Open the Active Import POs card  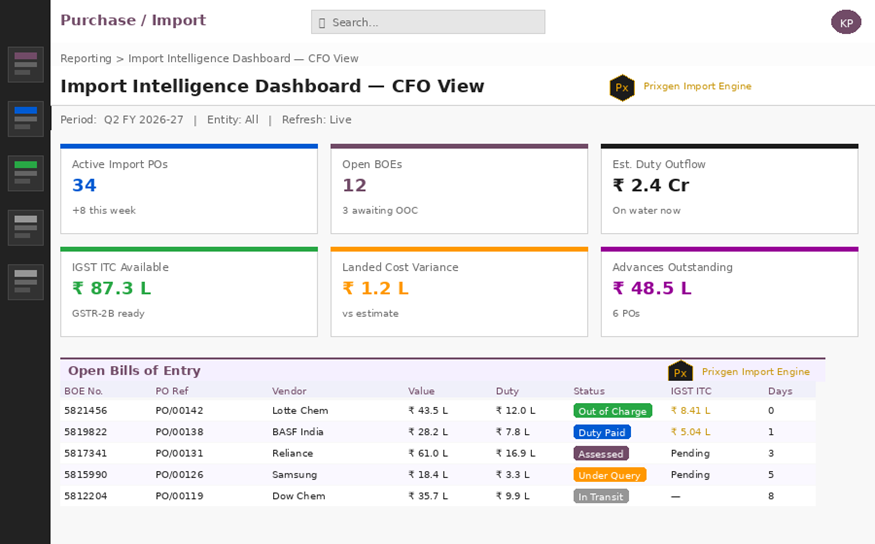(x=189, y=189)
